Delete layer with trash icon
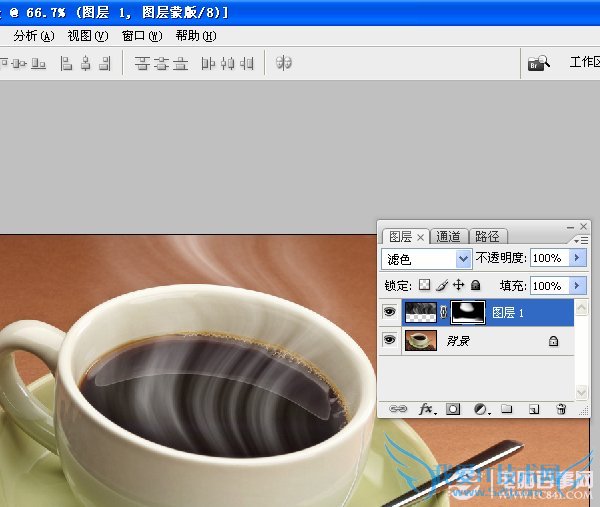600x507 pixels. pos(561,409)
